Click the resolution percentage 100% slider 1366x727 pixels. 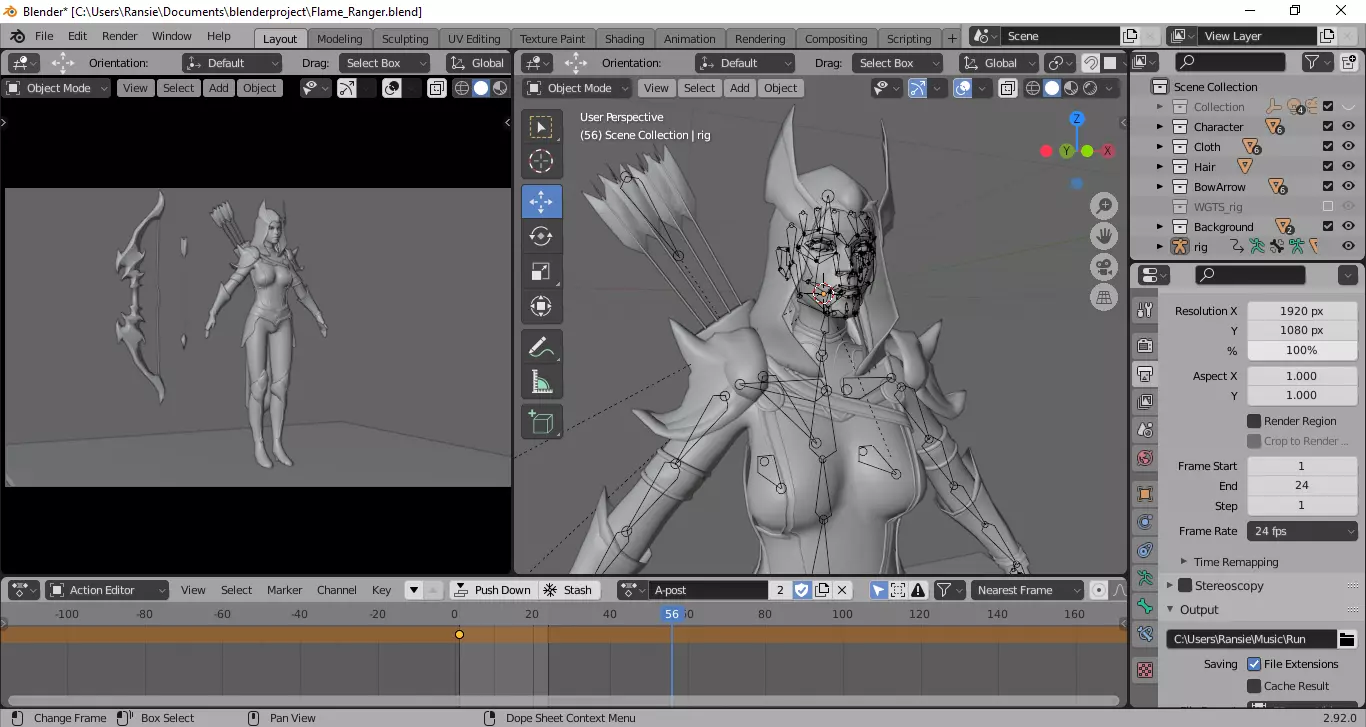(1302, 350)
